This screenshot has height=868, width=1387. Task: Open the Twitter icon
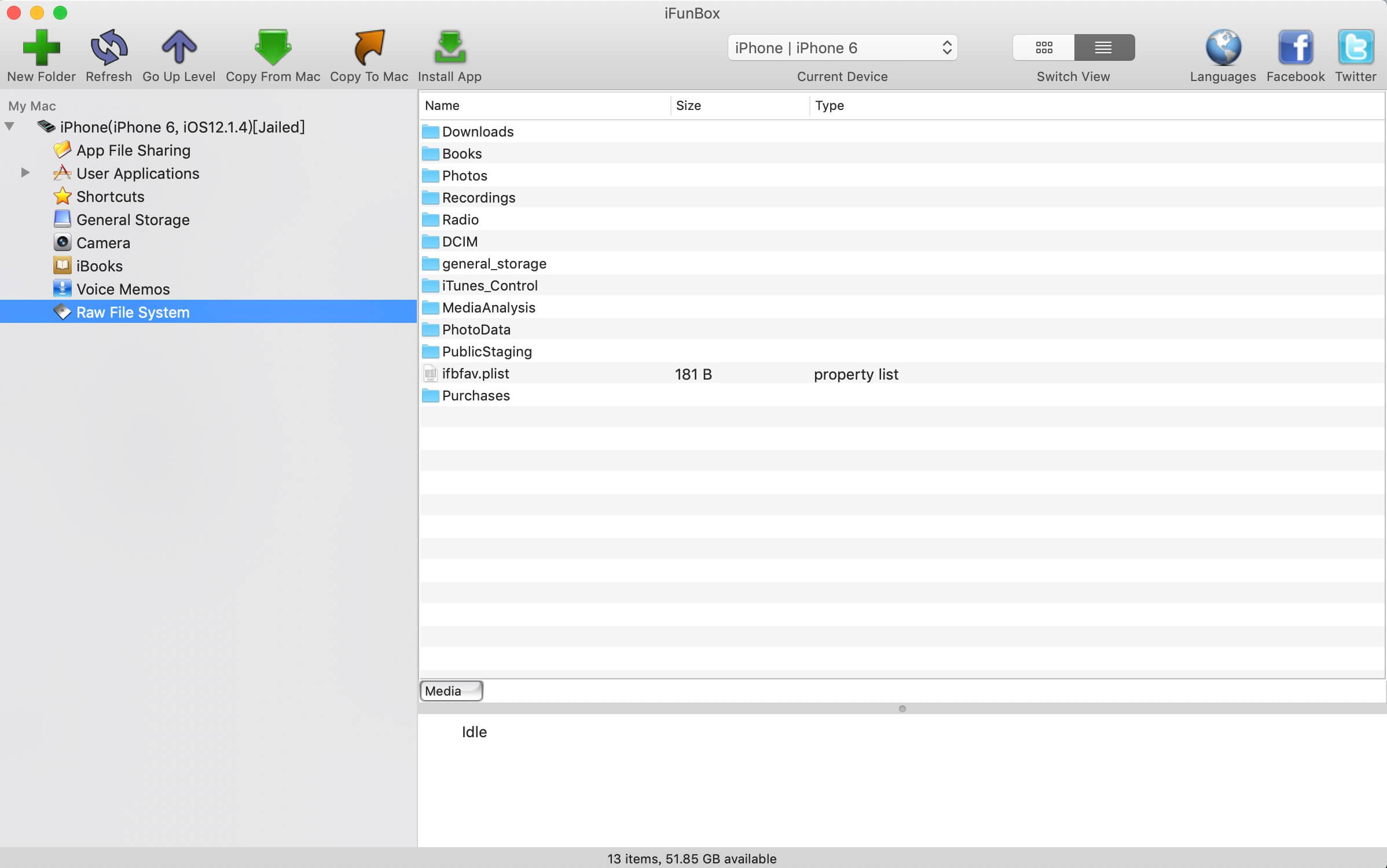click(1356, 47)
